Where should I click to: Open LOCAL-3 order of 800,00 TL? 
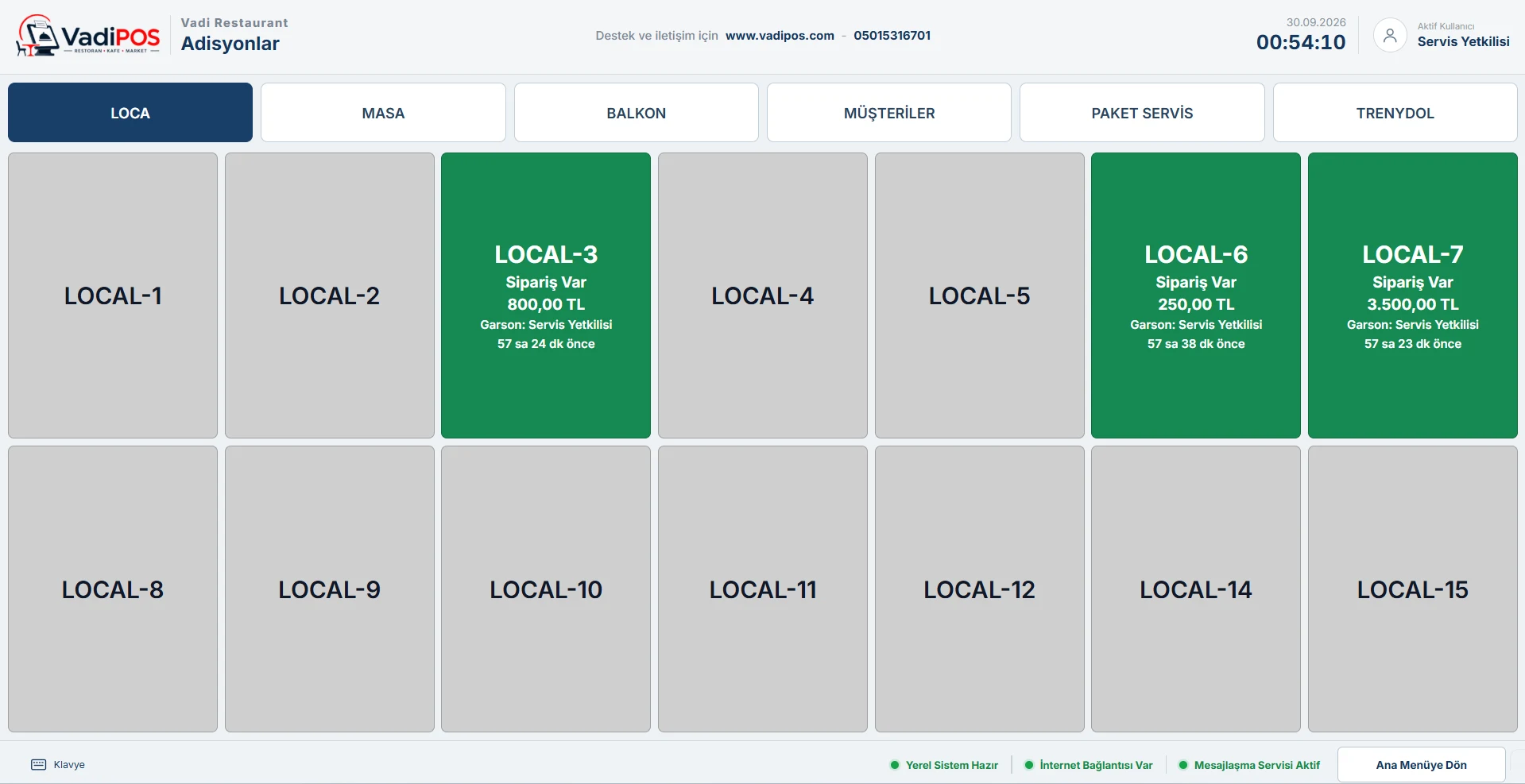pyautogui.click(x=546, y=295)
